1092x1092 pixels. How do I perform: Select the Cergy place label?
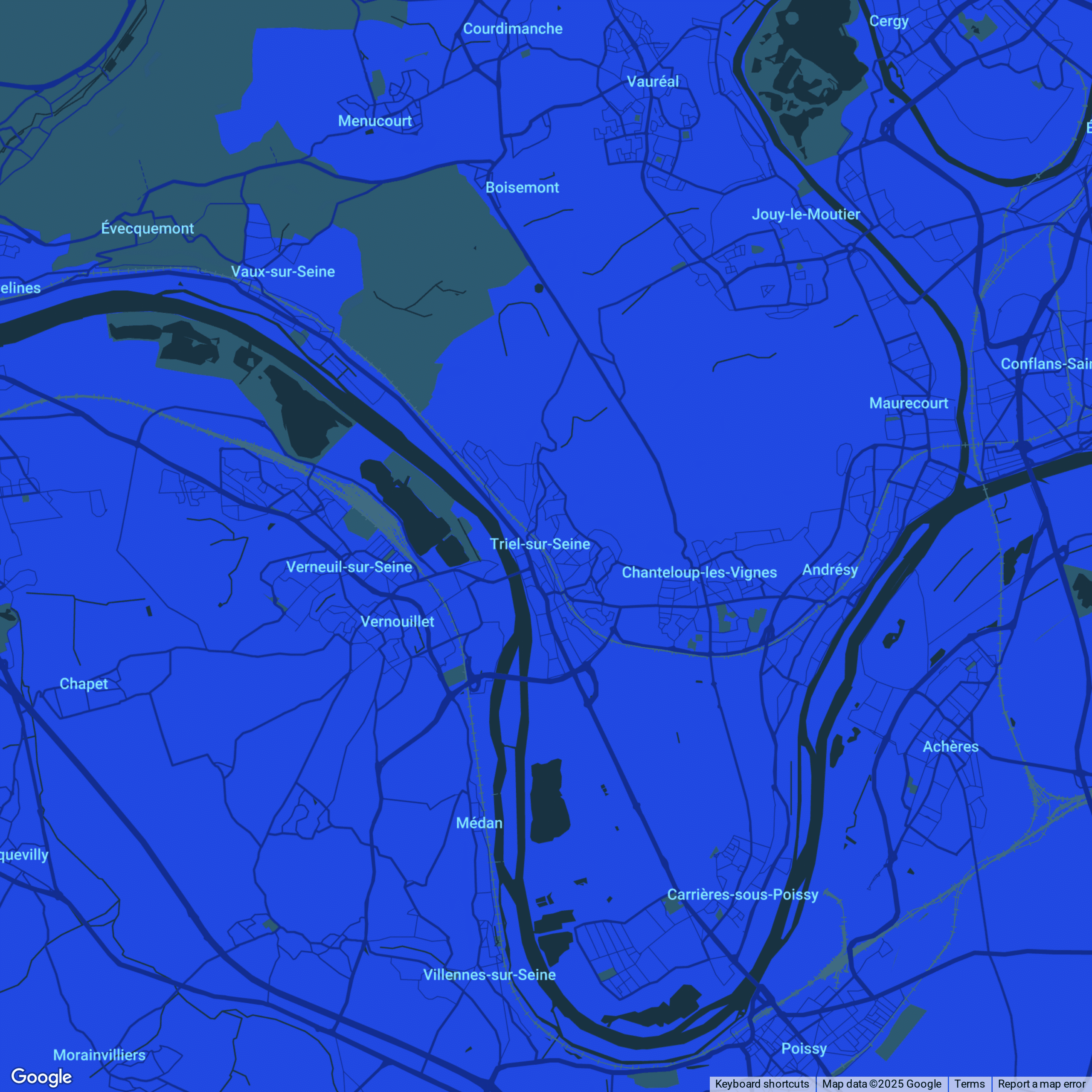point(889,22)
